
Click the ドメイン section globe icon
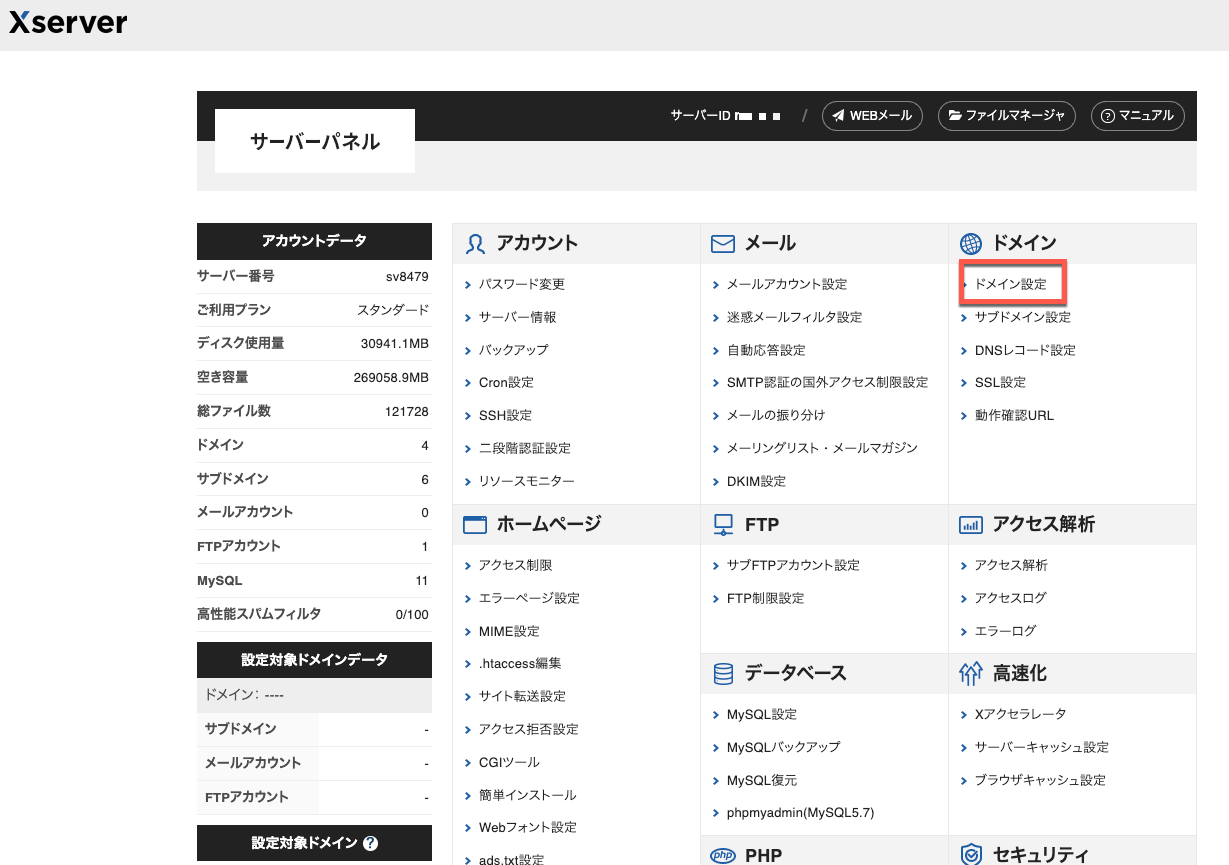click(x=970, y=243)
